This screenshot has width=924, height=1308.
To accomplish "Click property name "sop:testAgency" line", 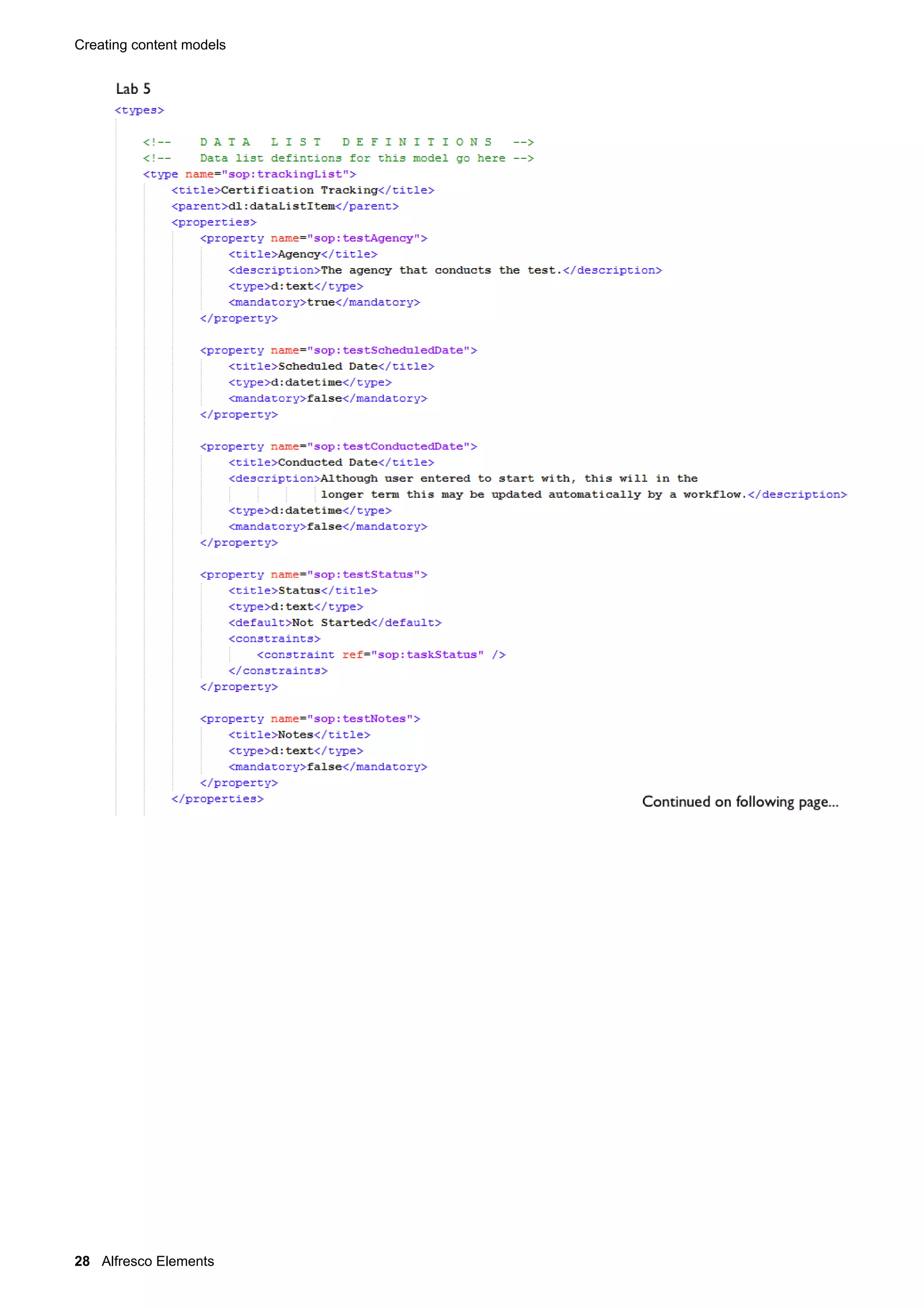I will point(314,238).
